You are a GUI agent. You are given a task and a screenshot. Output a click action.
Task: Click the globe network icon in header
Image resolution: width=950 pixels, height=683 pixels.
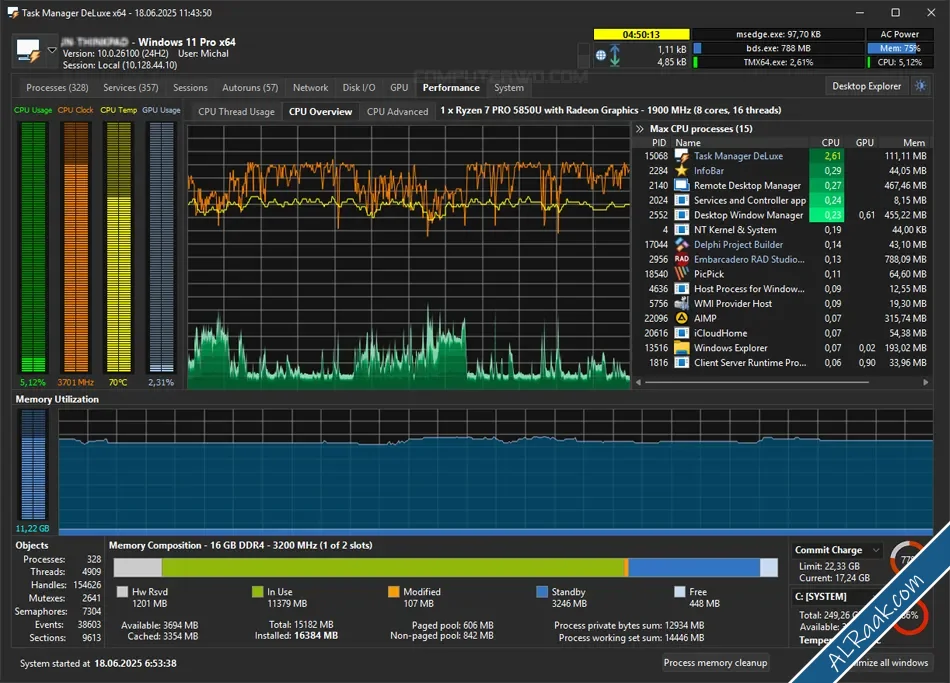click(x=600, y=55)
